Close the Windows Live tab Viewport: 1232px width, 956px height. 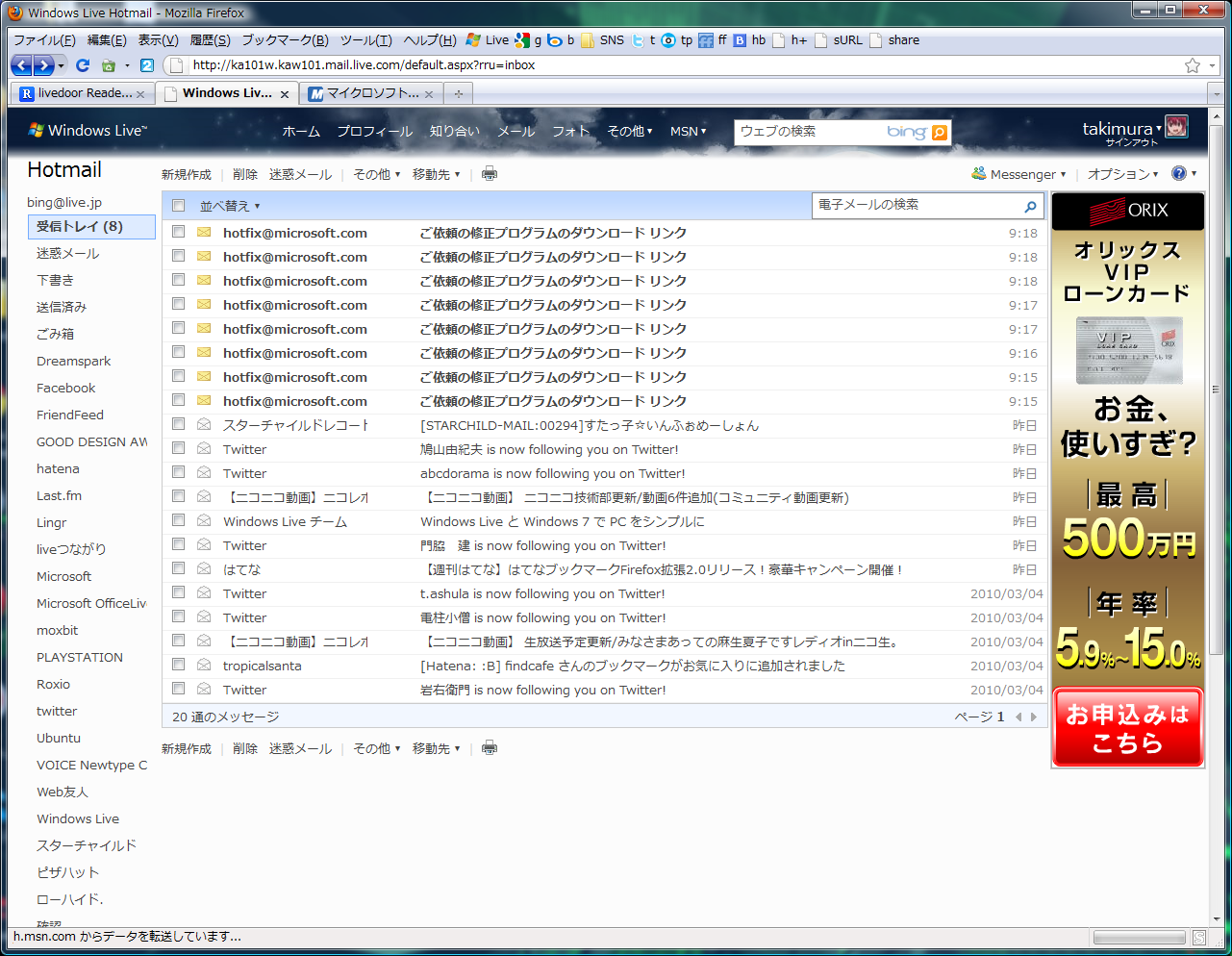pos(285,94)
